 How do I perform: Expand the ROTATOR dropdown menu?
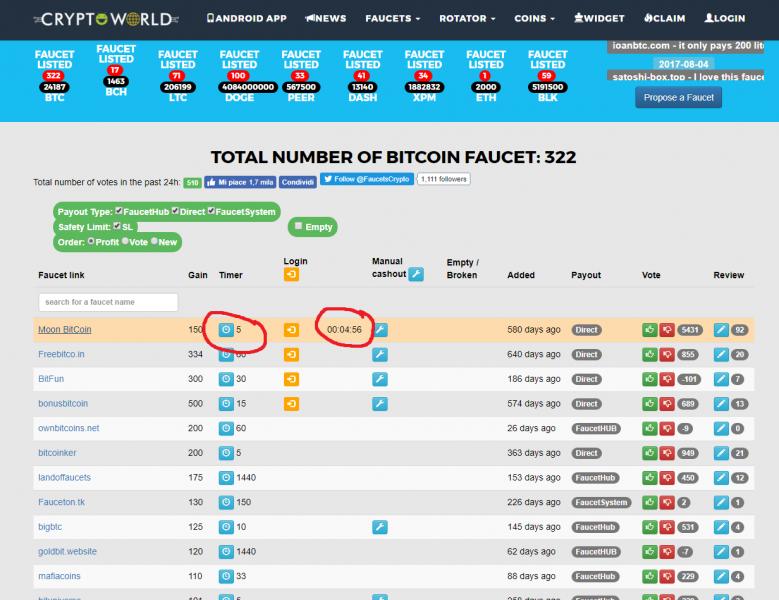point(466,18)
